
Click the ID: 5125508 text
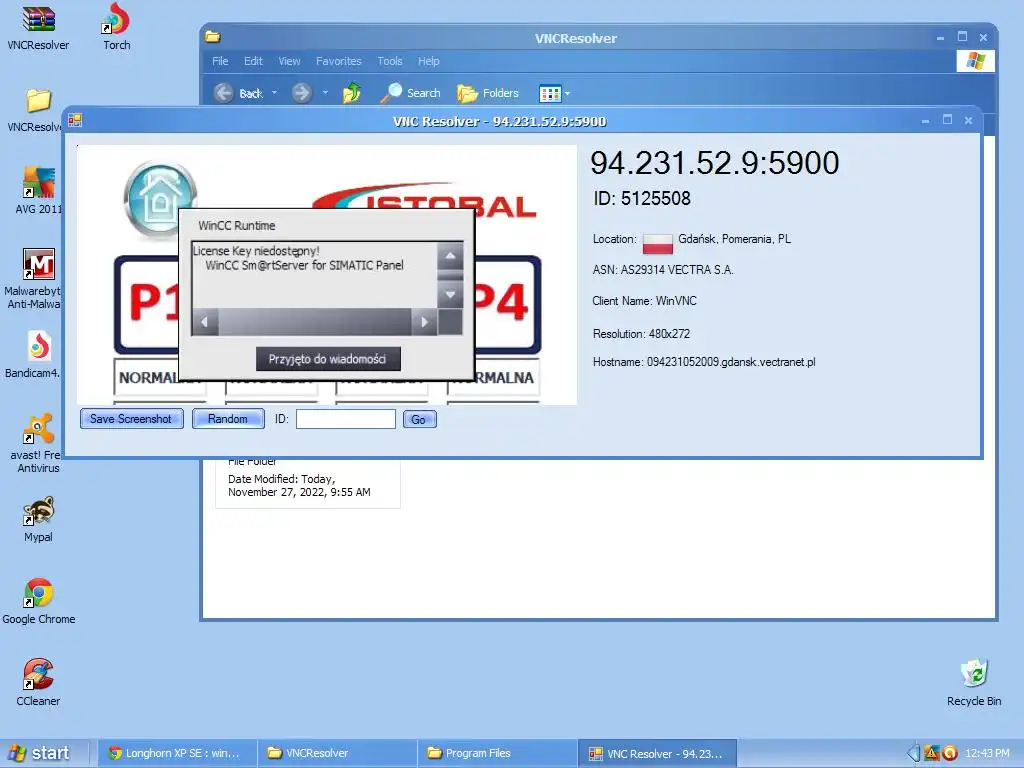pyautogui.click(x=641, y=199)
